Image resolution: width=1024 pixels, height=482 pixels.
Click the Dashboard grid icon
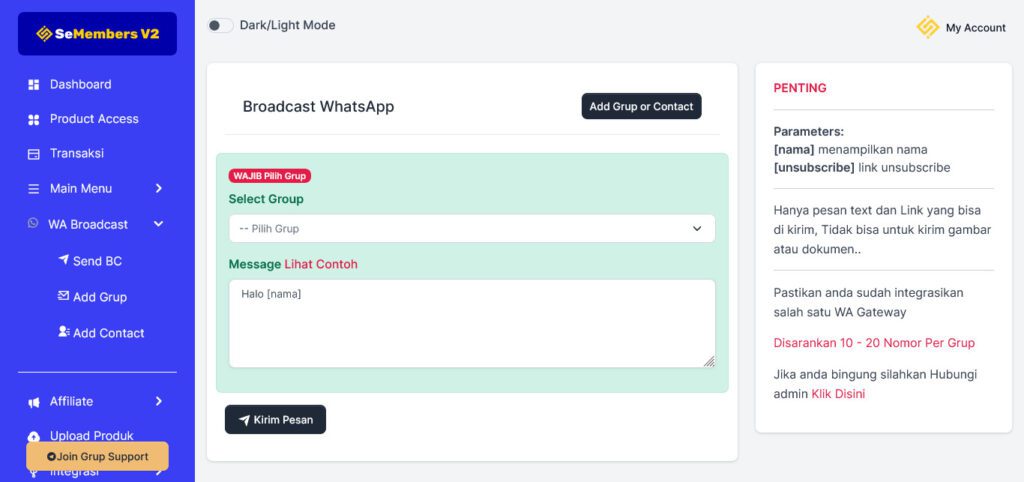33,85
